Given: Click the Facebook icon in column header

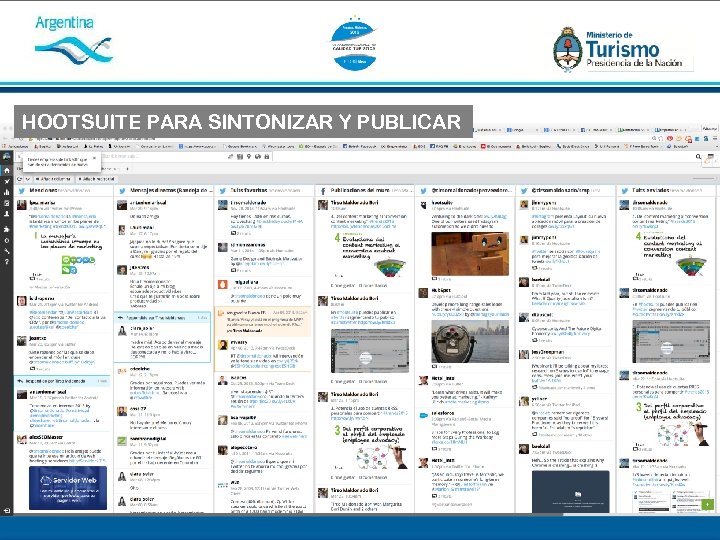Looking at the screenshot, I should point(323,191).
